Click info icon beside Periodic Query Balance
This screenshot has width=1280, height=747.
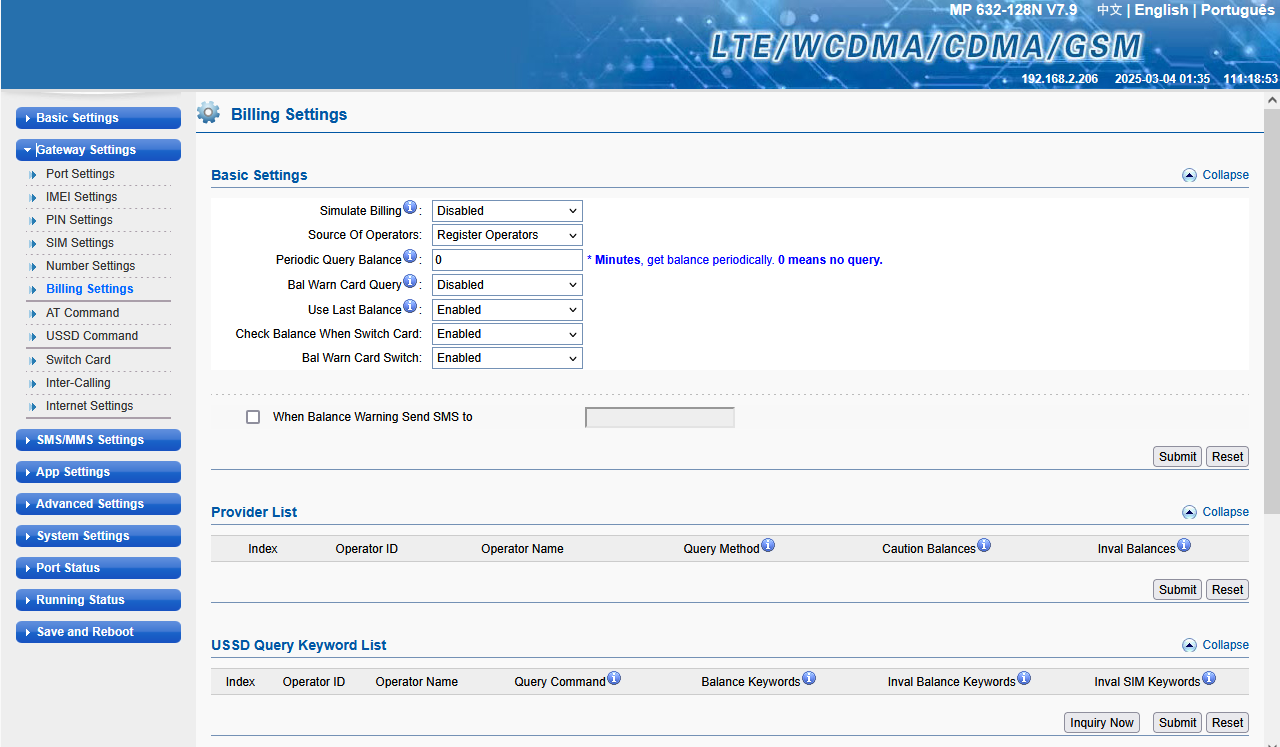pos(409,258)
